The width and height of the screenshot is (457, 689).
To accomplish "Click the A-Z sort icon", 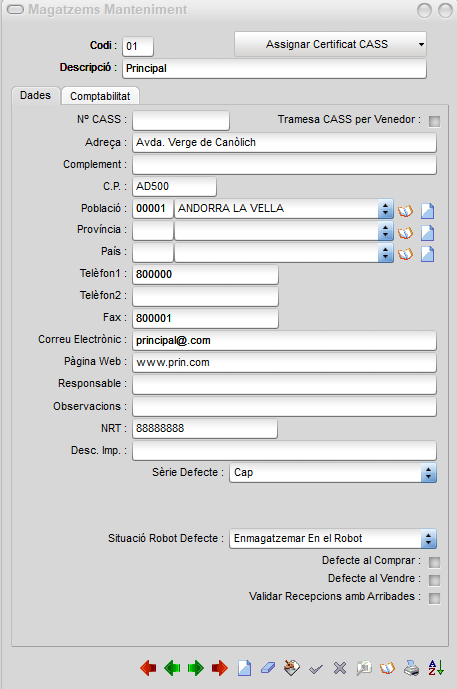I will click(436, 668).
